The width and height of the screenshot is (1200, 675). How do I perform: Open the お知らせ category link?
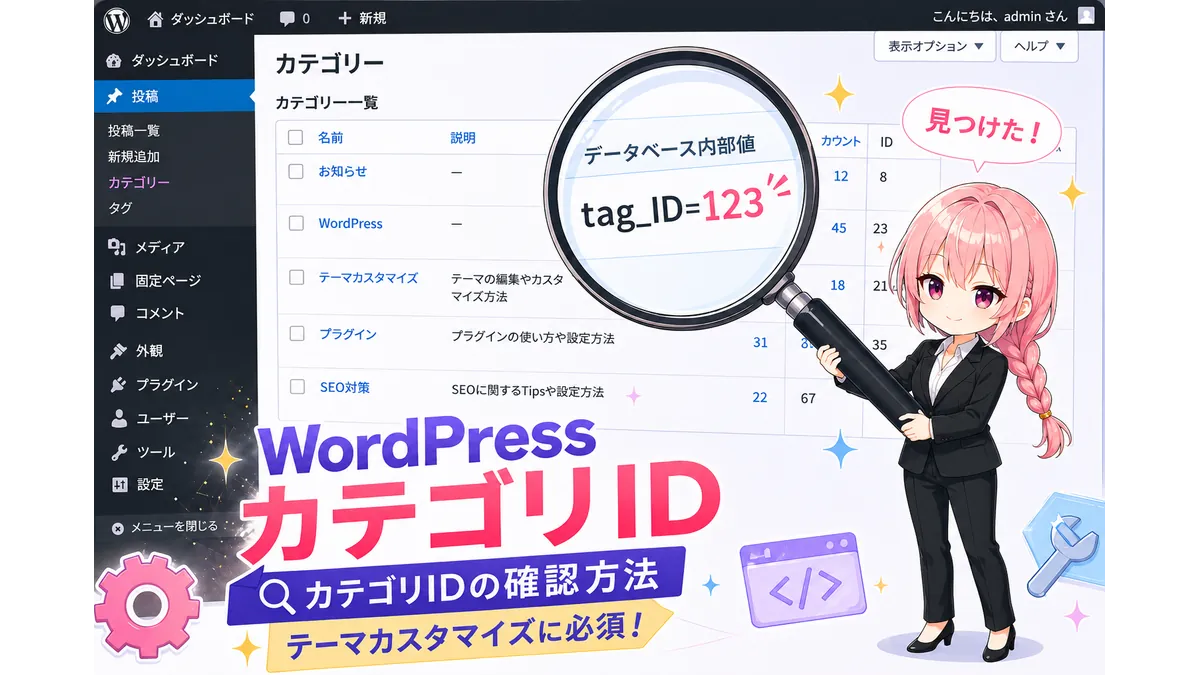342,171
